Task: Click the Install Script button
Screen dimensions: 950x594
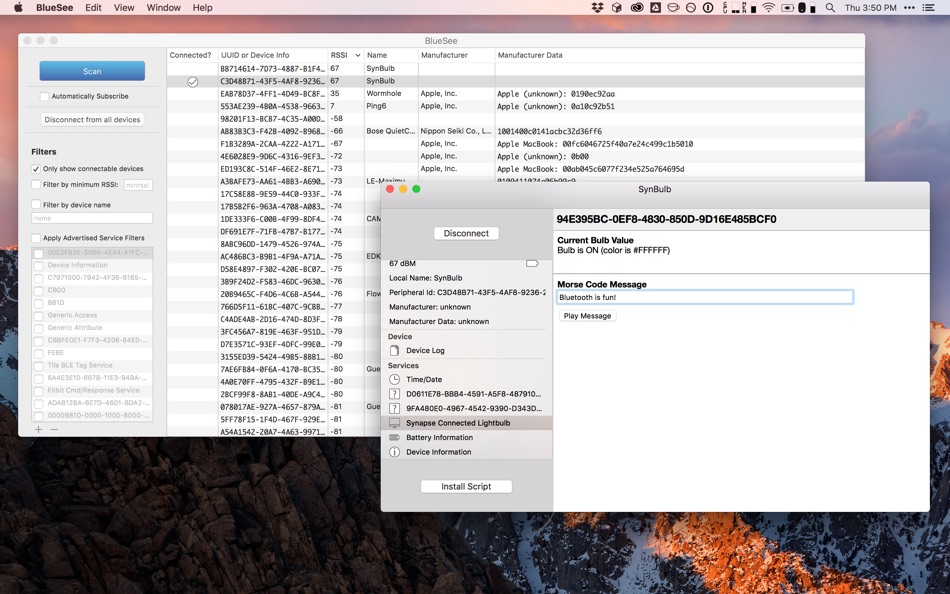Action: (x=466, y=486)
